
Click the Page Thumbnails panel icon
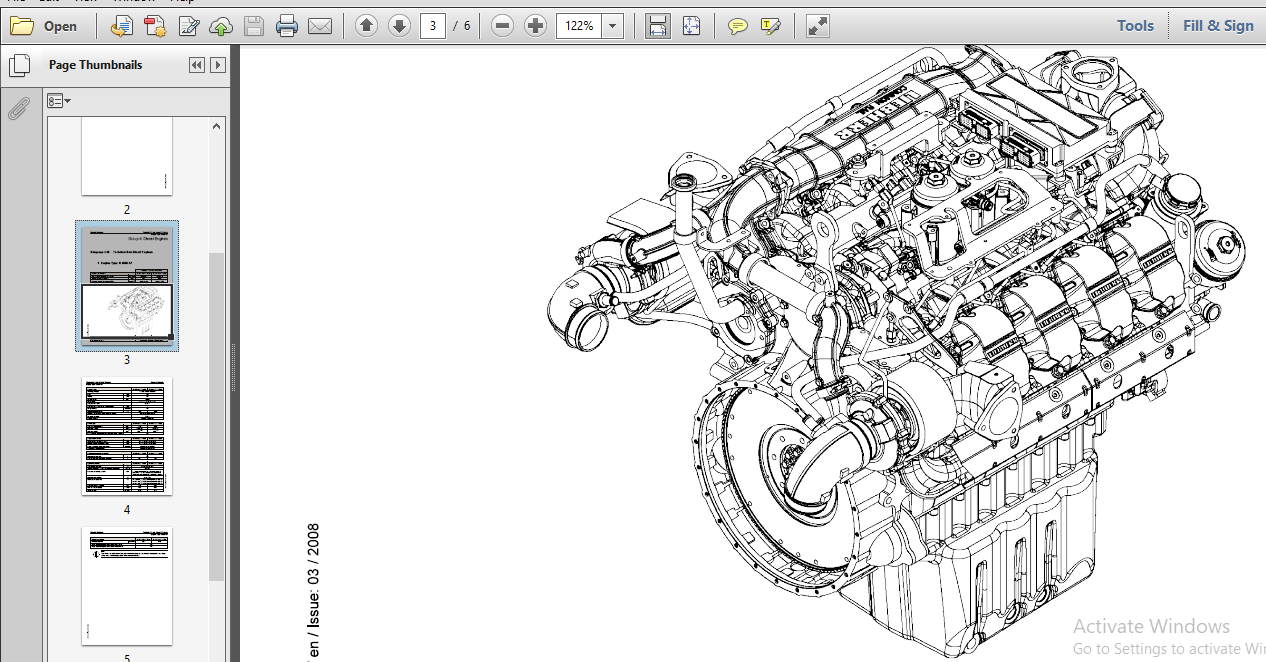[18, 66]
